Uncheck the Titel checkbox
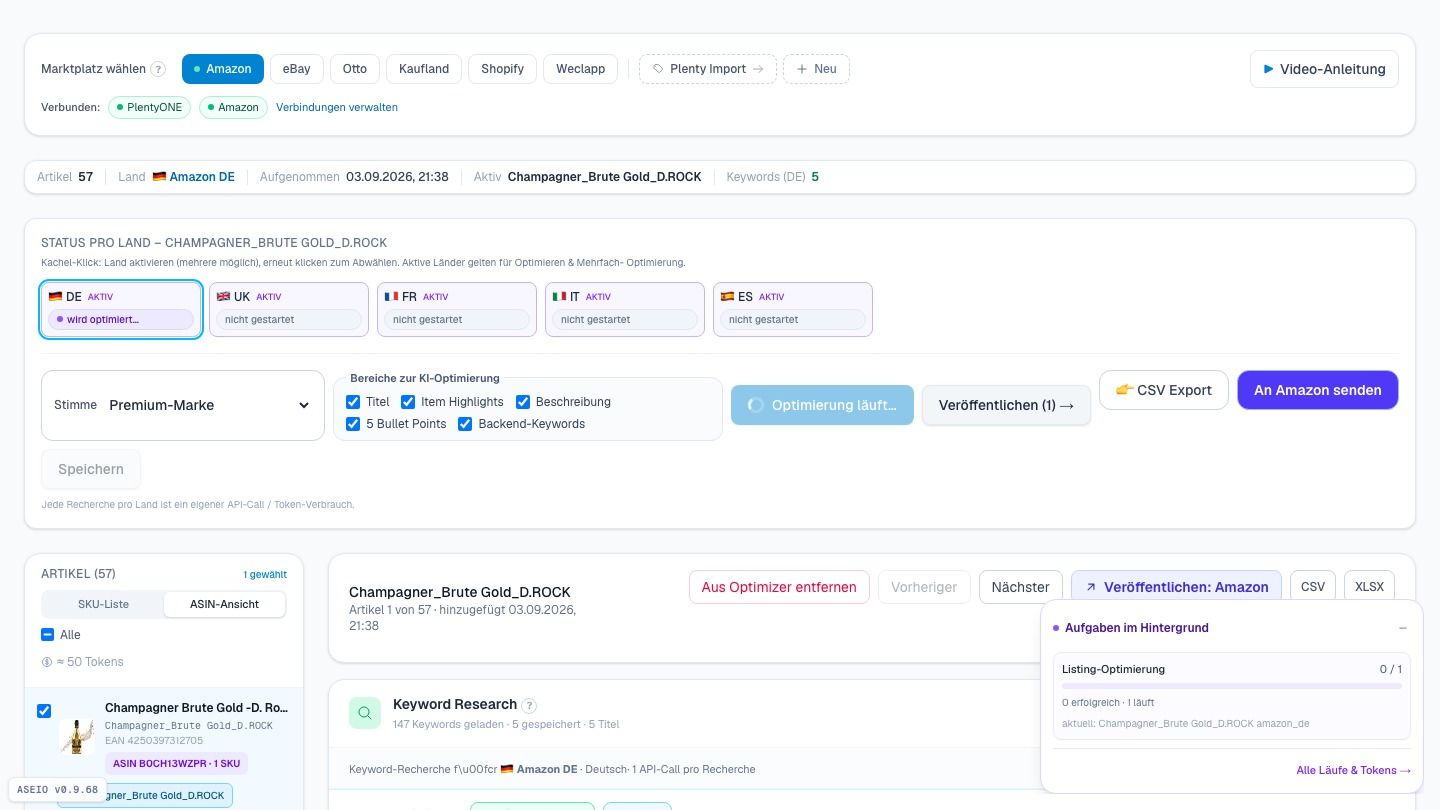This screenshot has width=1440, height=810. [353, 402]
